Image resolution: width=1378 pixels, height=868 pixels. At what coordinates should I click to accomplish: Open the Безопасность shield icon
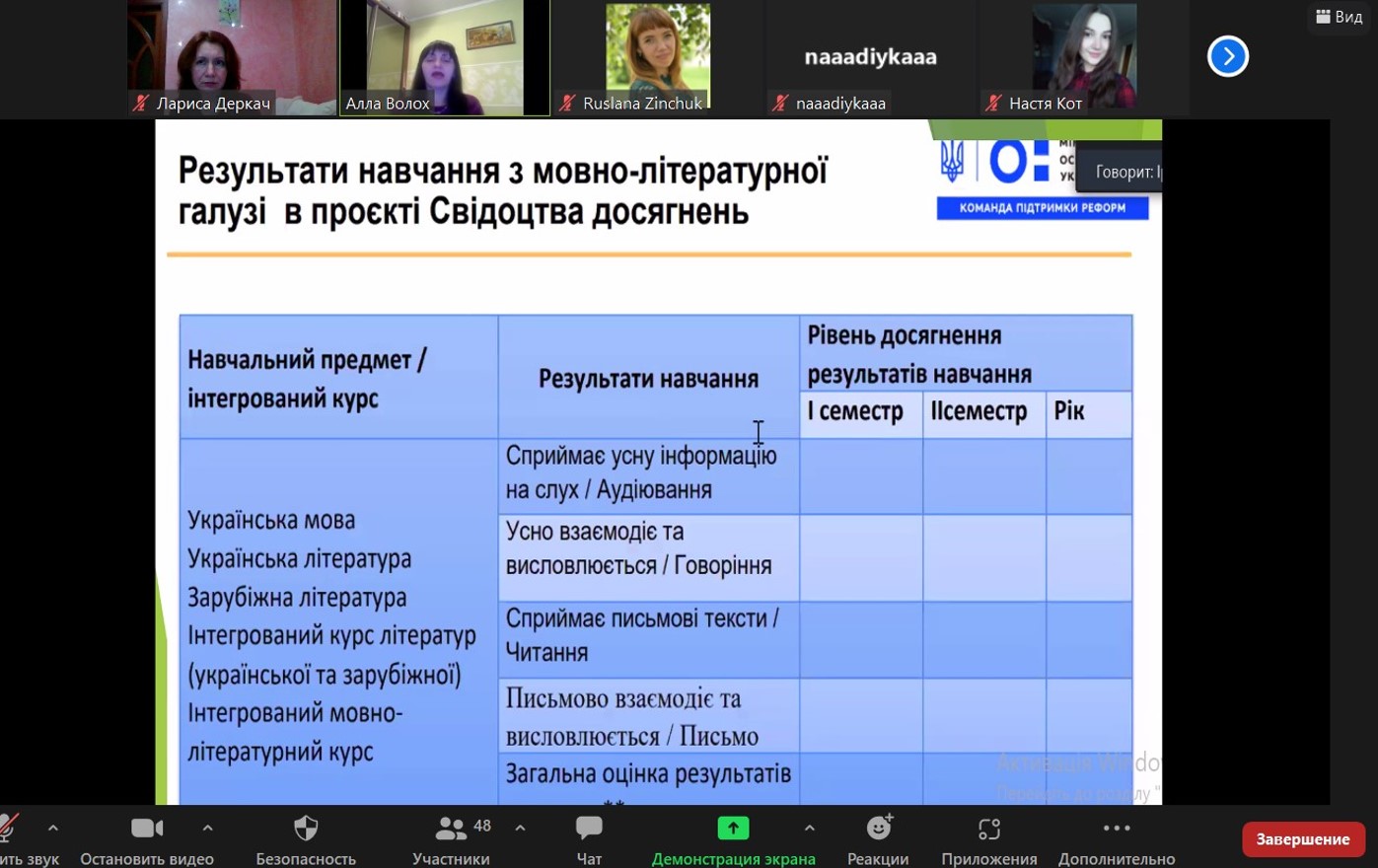306,828
